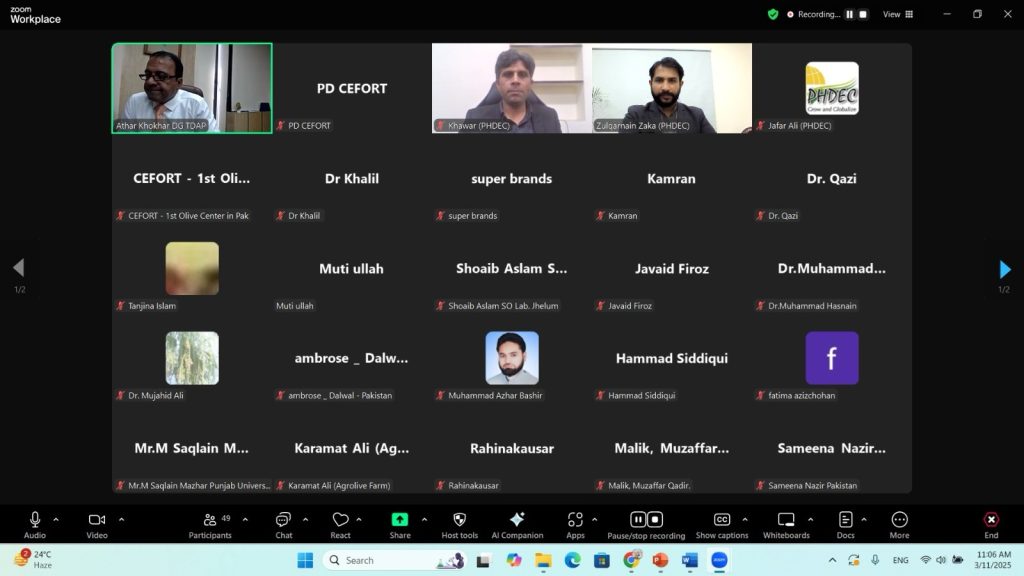Stop recording from top bar
This screenshot has width=1024, height=576.
coord(863,14)
